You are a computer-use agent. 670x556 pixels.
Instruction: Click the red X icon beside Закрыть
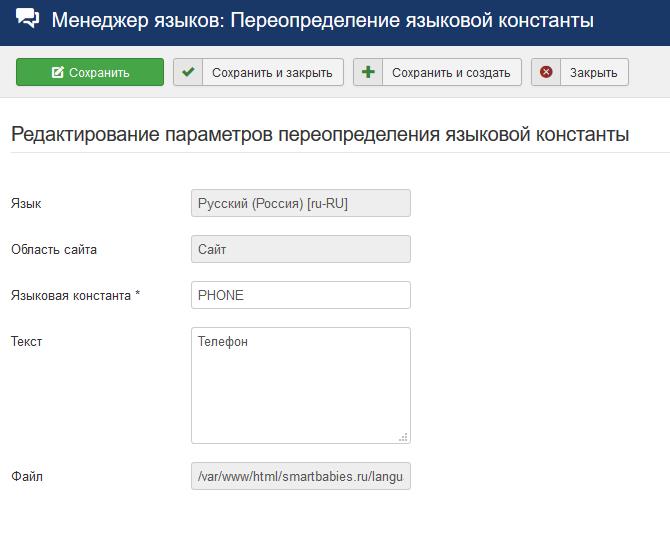pyautogui.click(x=546, y=72)
